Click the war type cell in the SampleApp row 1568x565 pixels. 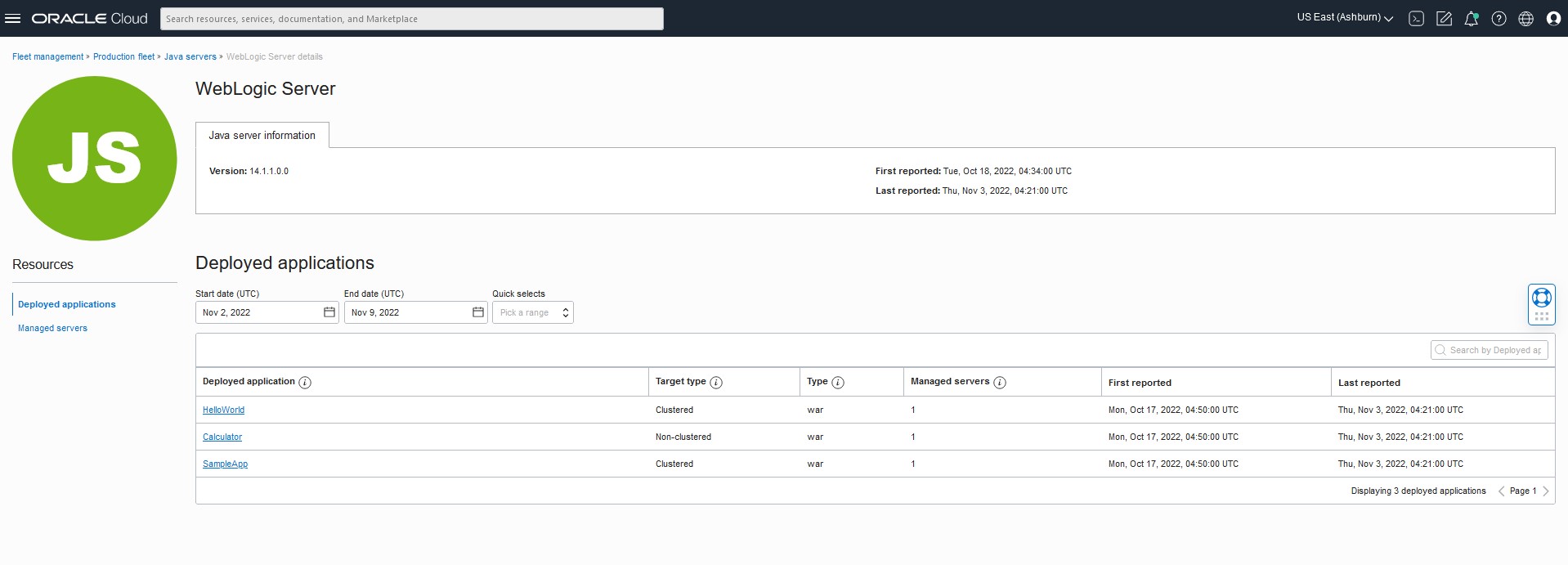tap(815, 464)
